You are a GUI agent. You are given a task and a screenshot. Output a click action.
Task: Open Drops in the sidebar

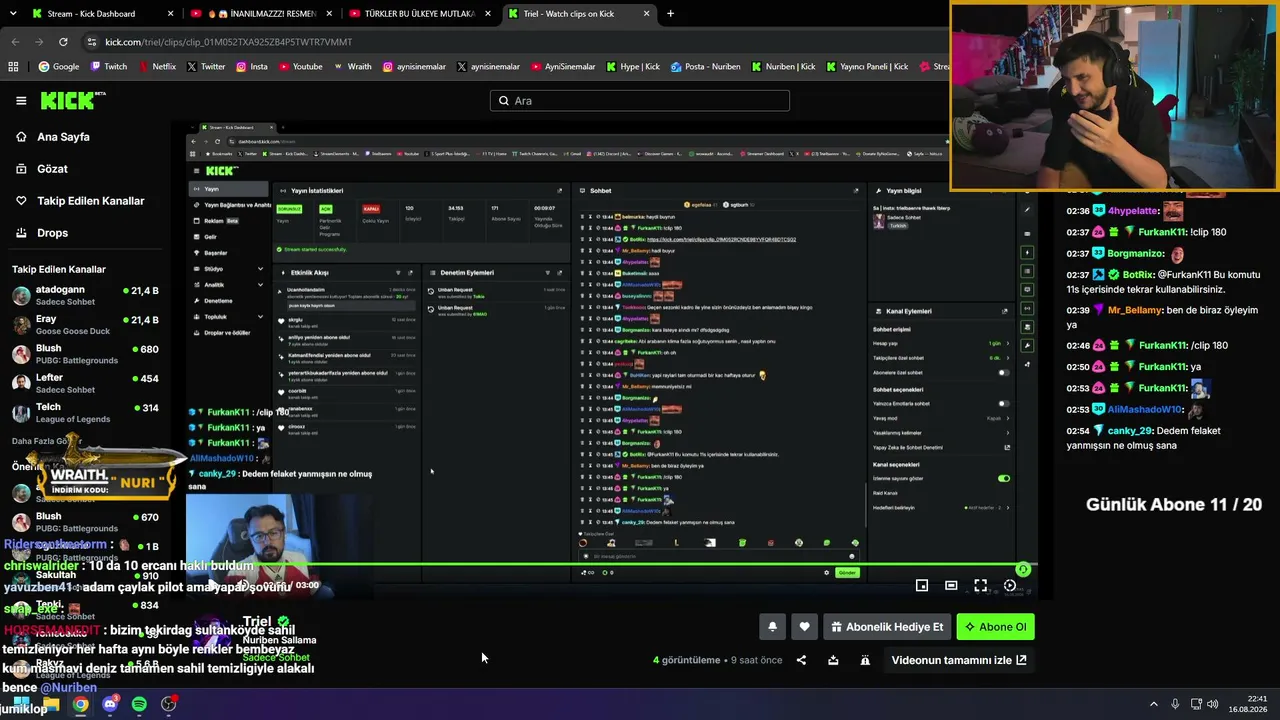52,233
